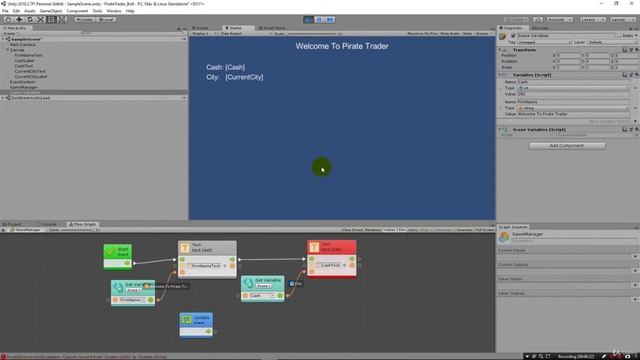Toggle Maximize On Play
Image resolution: width=640 pixels, height=360 pixels.
tap(422, 33)
